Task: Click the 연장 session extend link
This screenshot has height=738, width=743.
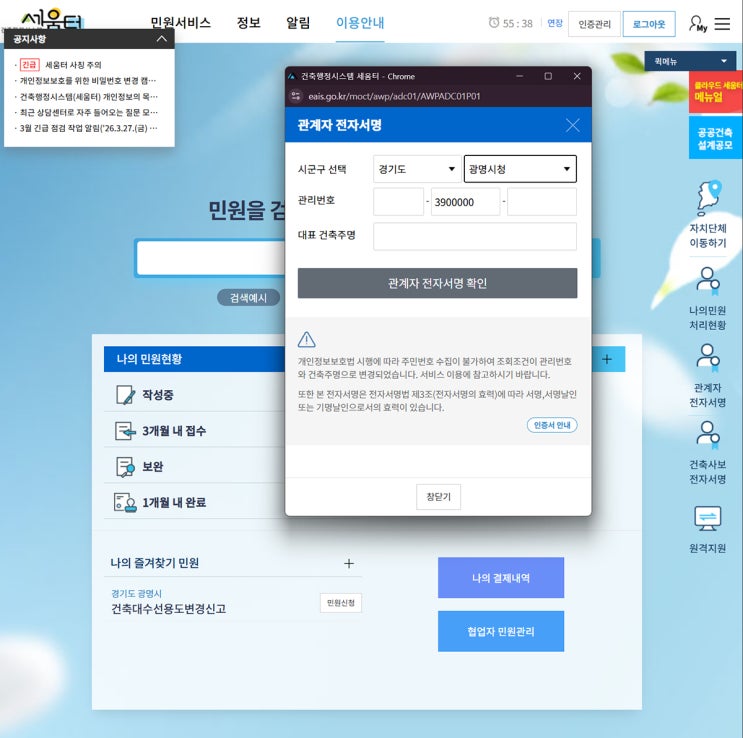Action: pyautogui.click(x=555, y=23)
